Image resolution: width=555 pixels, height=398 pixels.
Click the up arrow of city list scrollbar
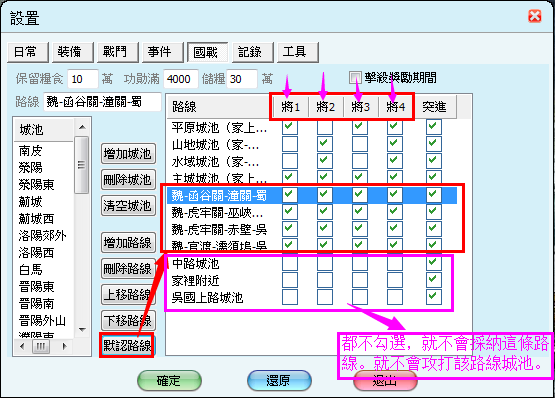point(82,127)
